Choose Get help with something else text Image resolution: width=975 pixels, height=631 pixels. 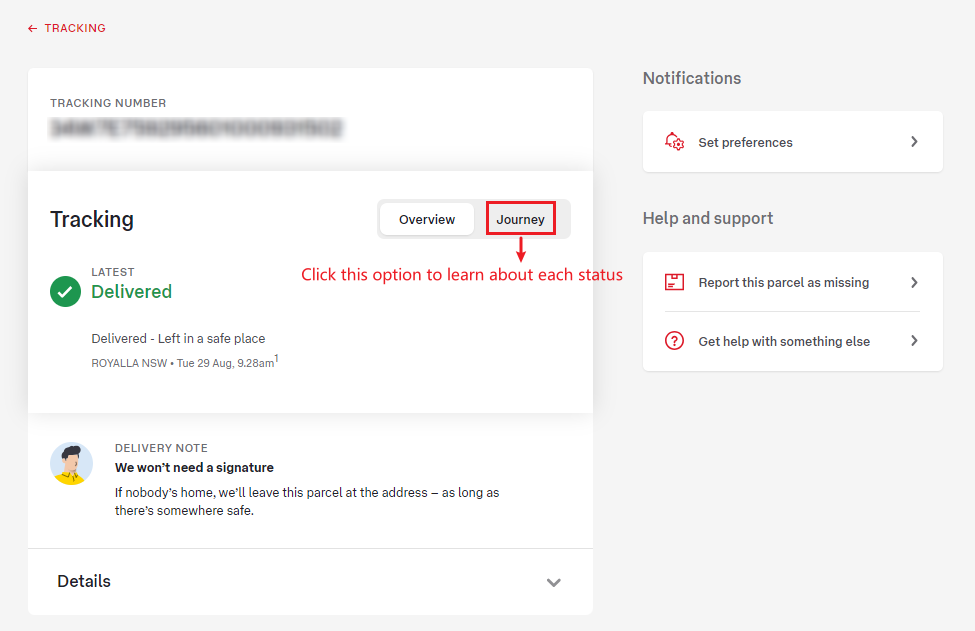[784, 342]
